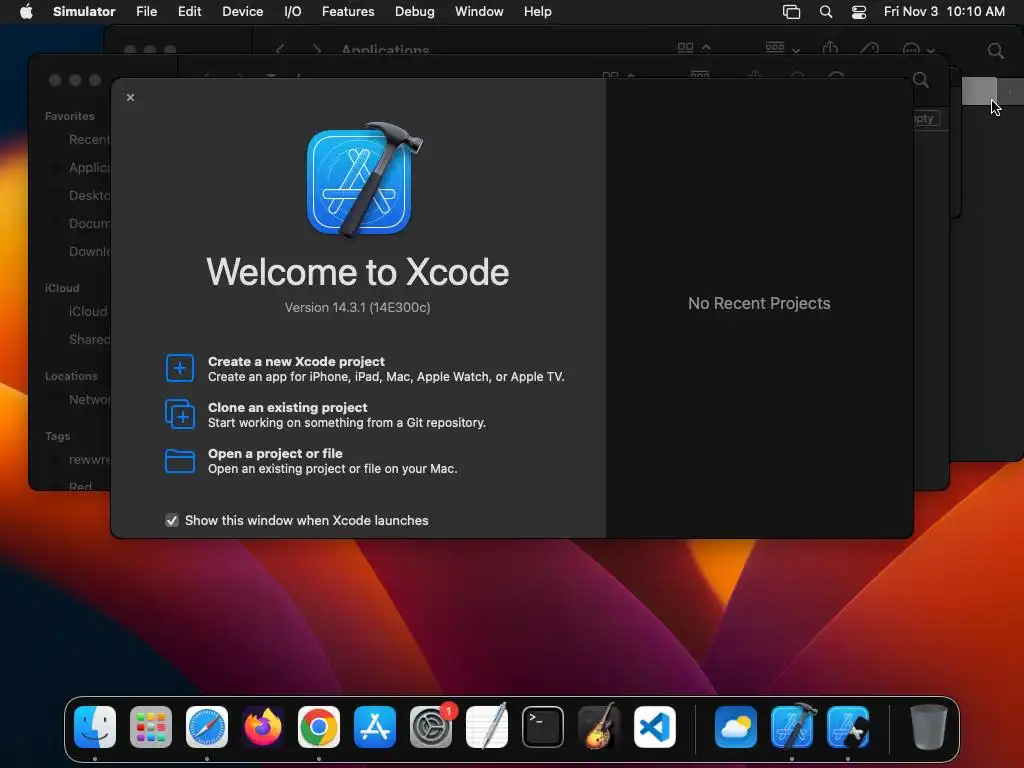Viewport: 1024px width, 768px height.
Task: Click the date and time in menu bar
Action: (x=944, y=12)
